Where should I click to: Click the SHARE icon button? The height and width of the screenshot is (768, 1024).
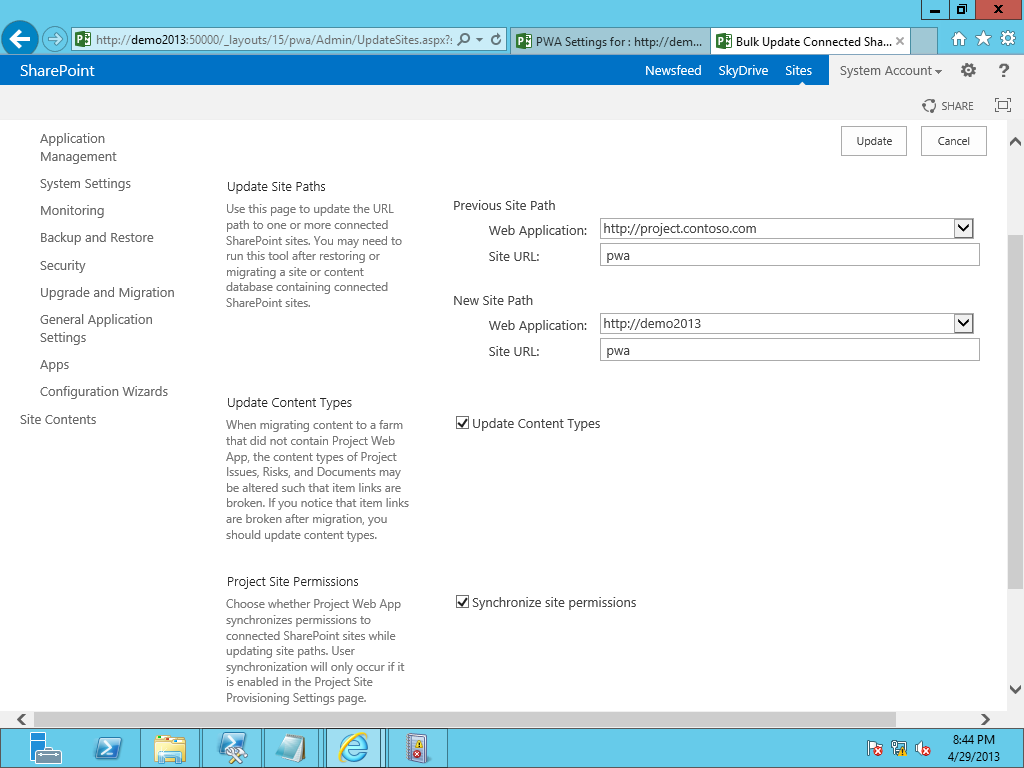pos(948,106)
